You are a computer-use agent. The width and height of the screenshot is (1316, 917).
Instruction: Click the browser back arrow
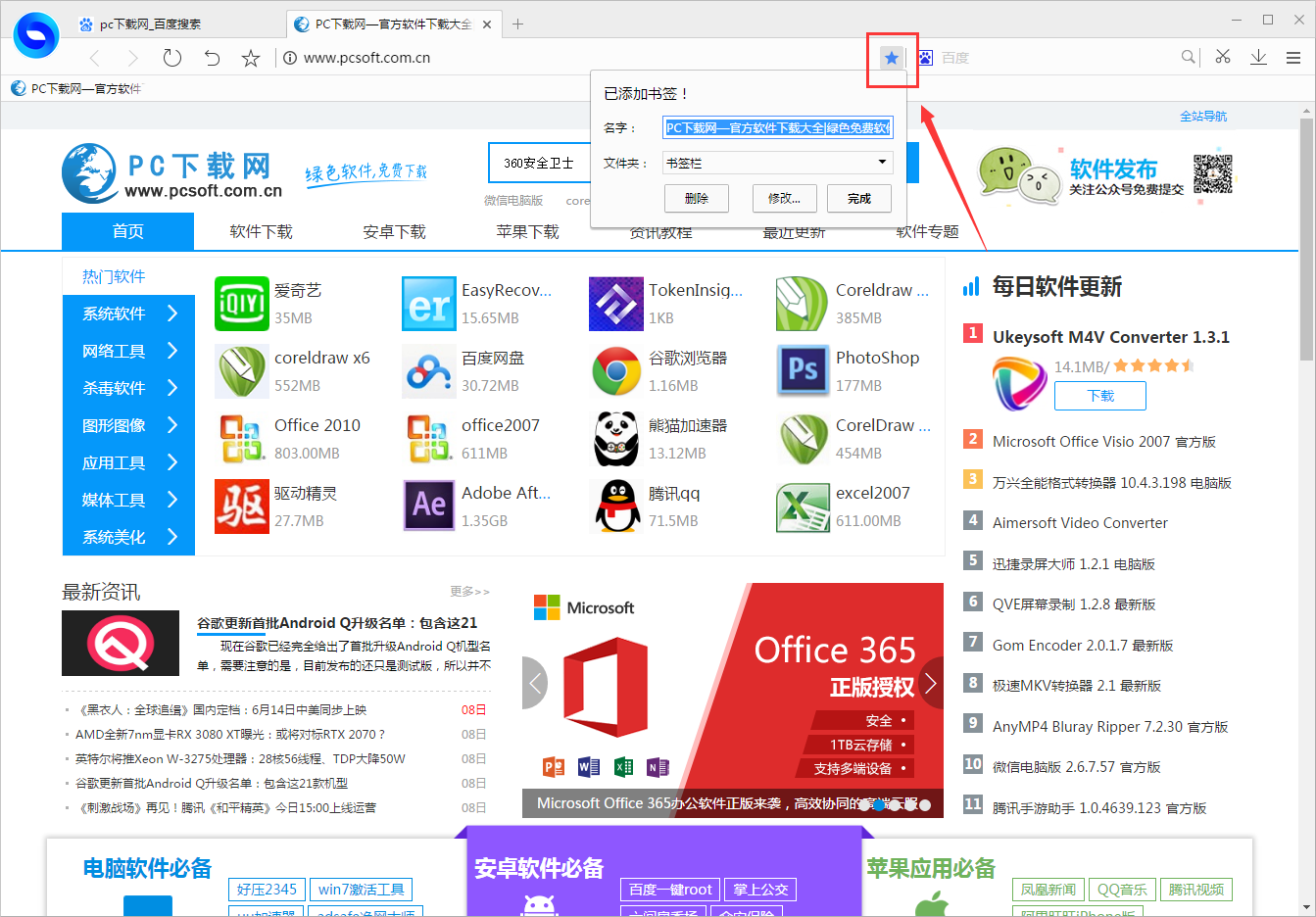pyautogui.click(x=95, y=58)
